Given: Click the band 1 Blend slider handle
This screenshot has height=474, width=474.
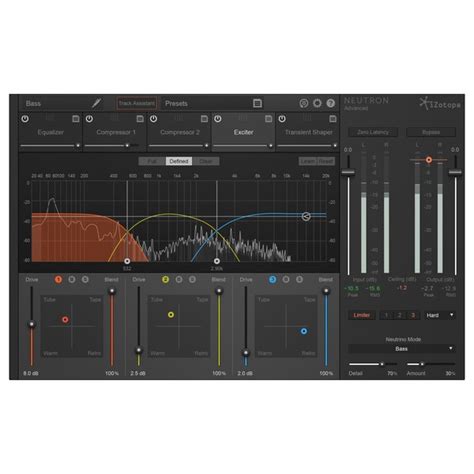Looking at the screenshot, I should click(x=112, y=291).
